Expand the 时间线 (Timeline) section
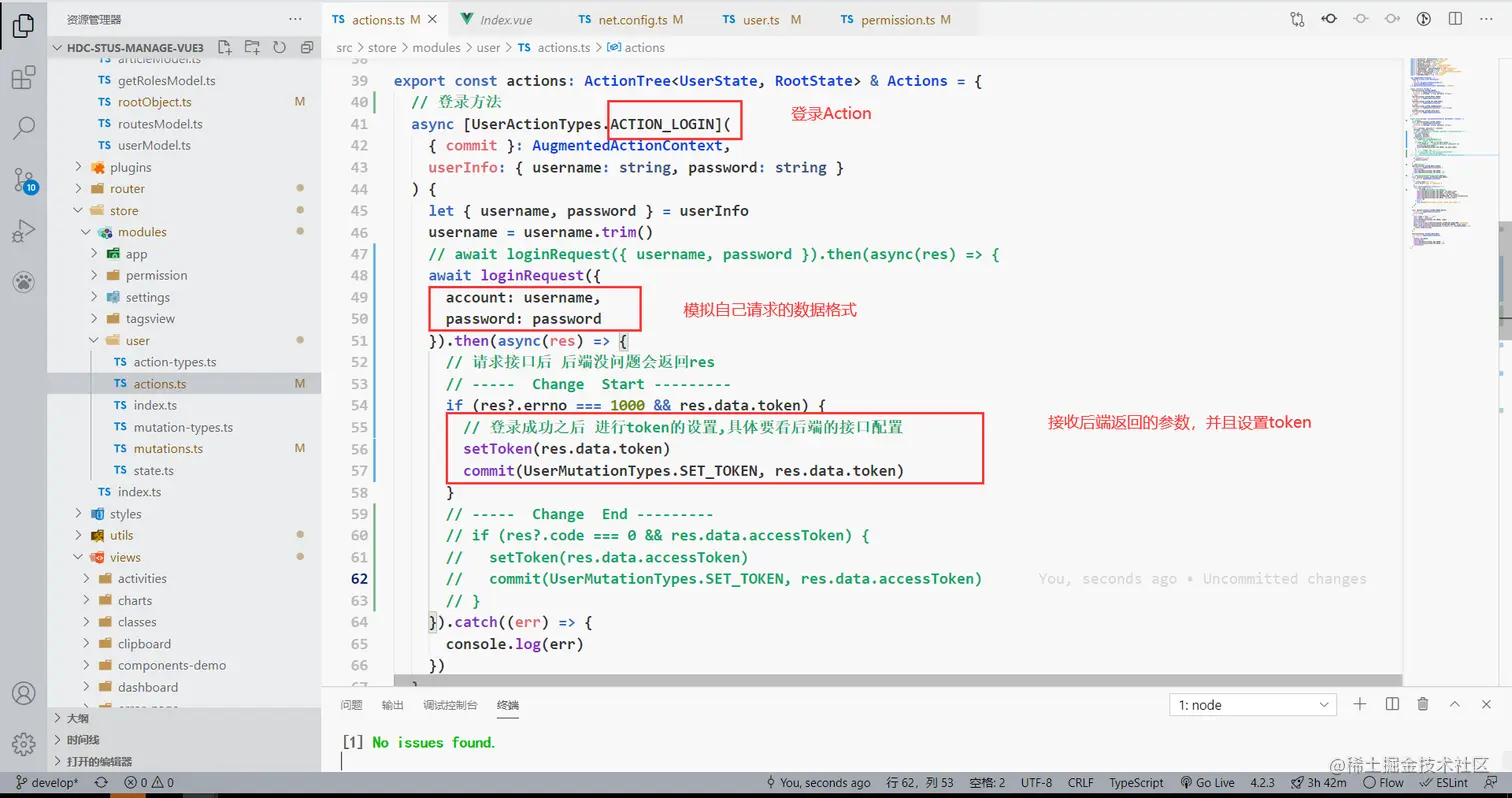Image resolution: width=1512 pixels, height=798 pixels. click(83, 740)
